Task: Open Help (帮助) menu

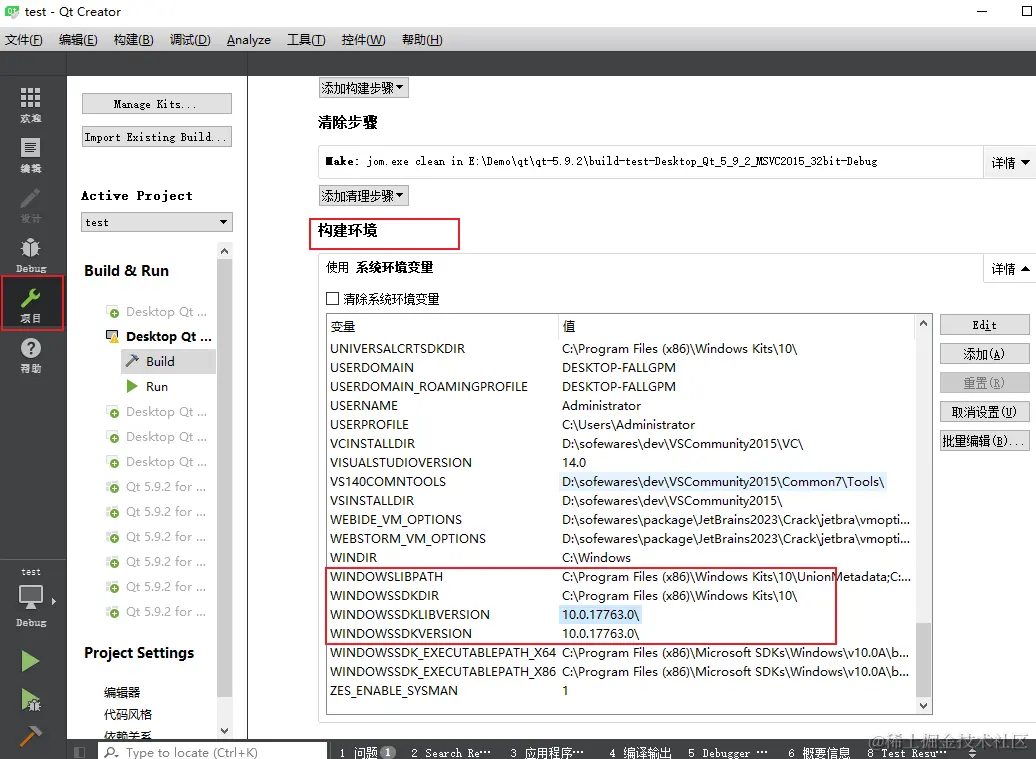Action: [x=422, y=40]
